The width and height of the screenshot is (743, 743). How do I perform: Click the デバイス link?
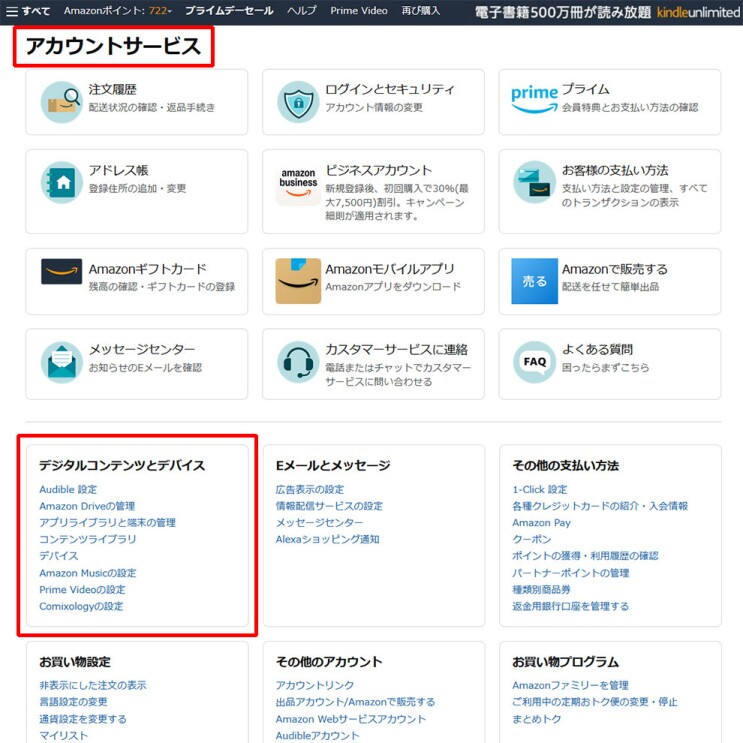[x=59, y=556]
